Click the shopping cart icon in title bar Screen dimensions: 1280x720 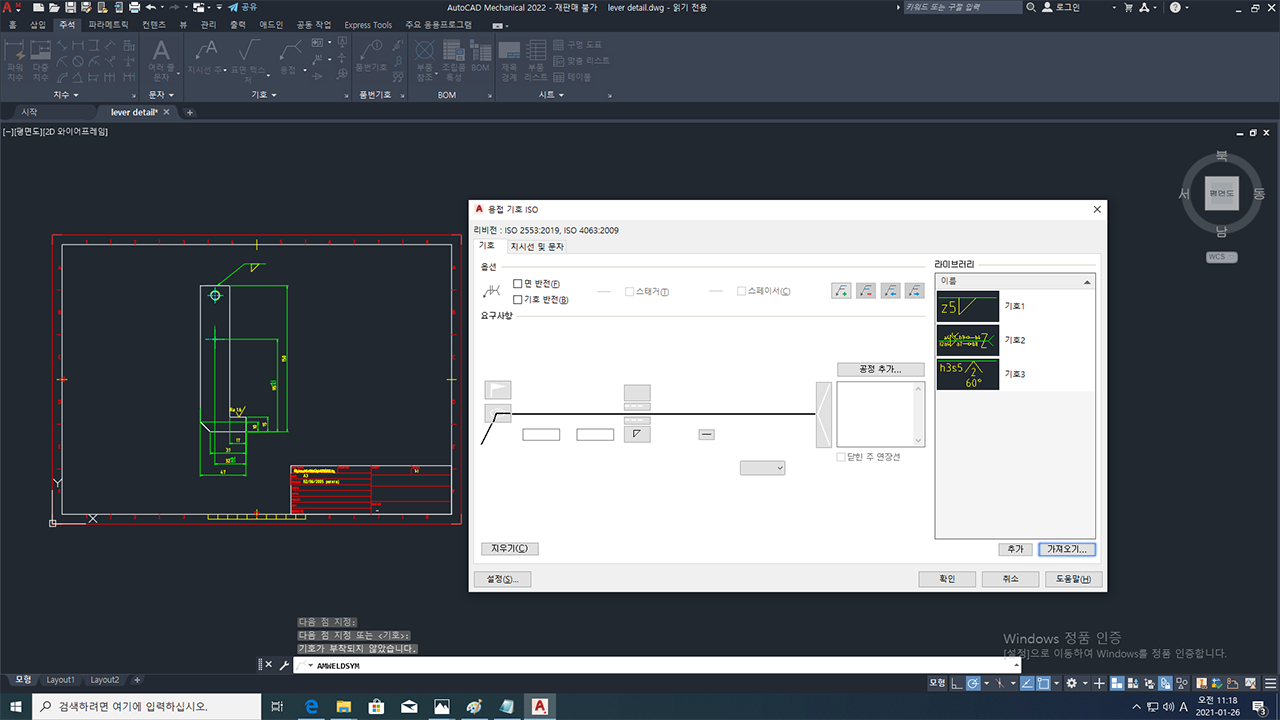coord(1128,7)
